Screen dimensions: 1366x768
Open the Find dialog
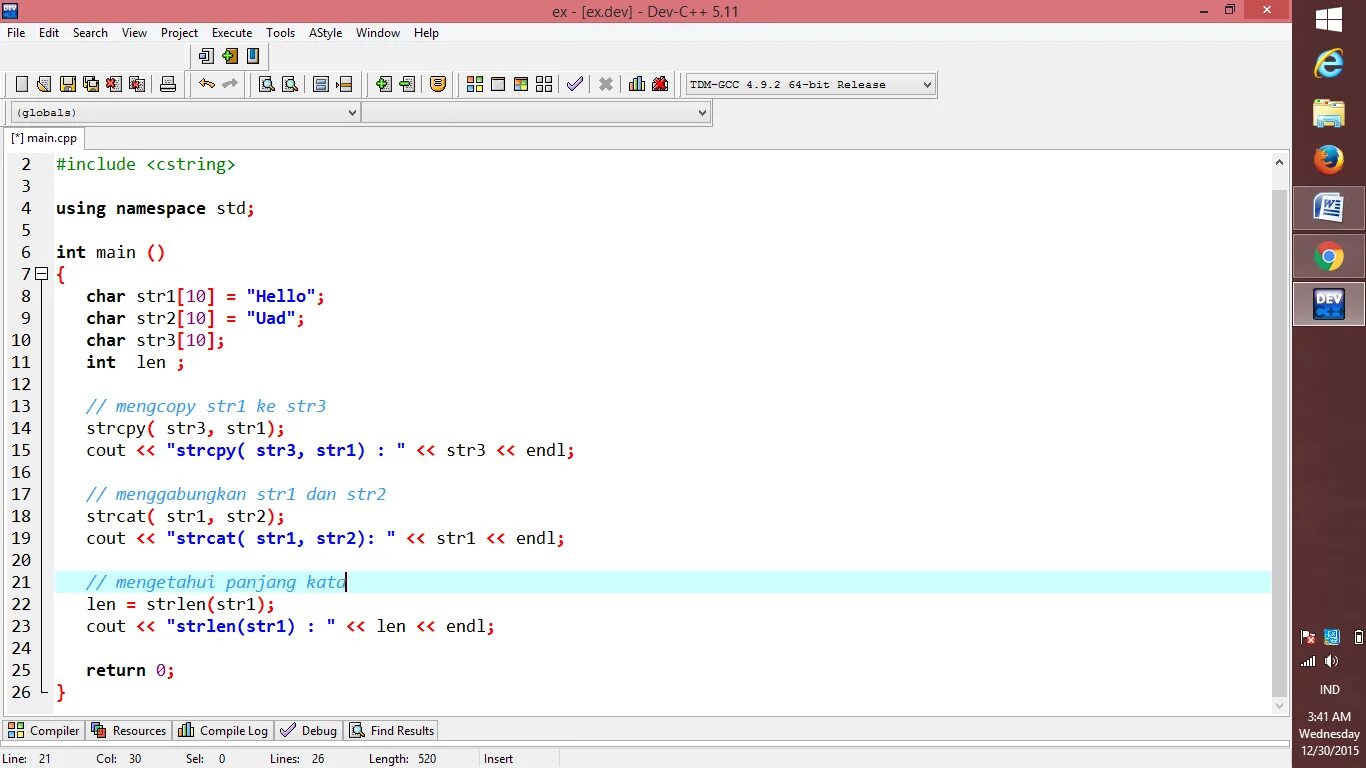(267, 84)
